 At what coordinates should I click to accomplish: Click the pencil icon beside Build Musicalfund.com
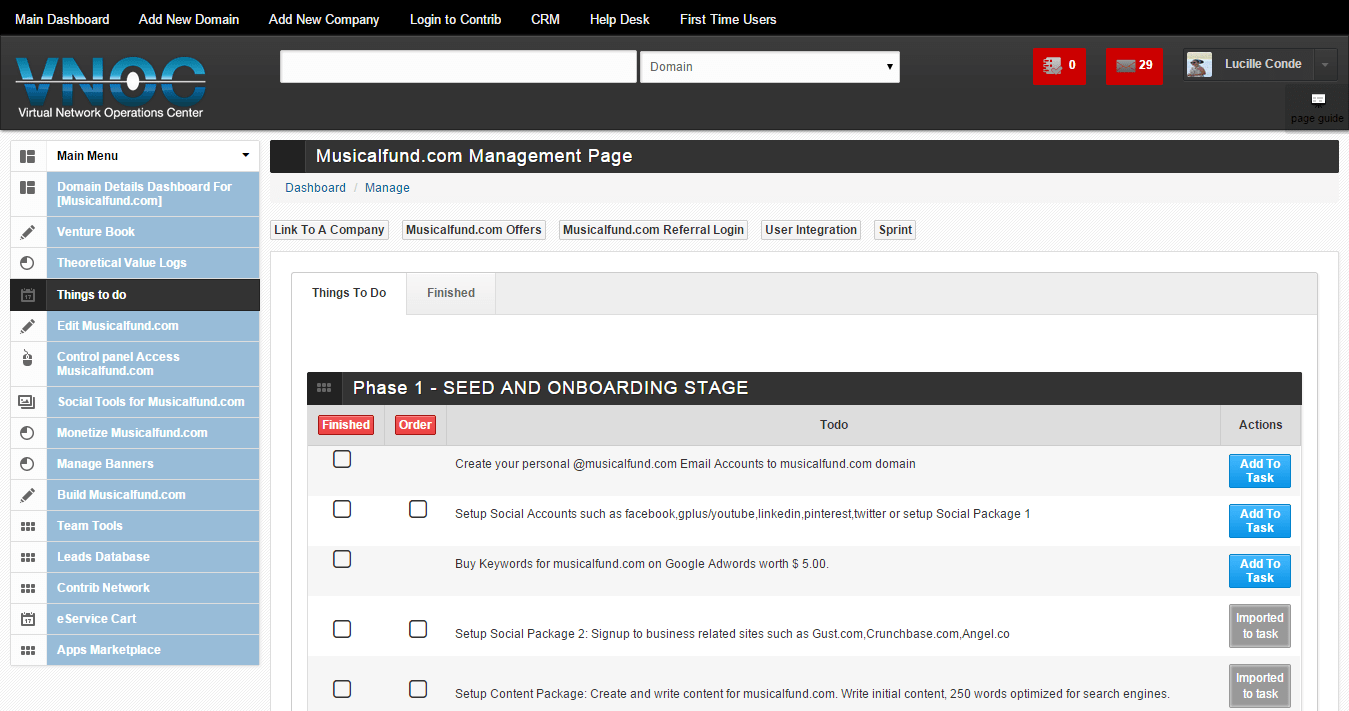pyautogui.click(x=28, y=495)
